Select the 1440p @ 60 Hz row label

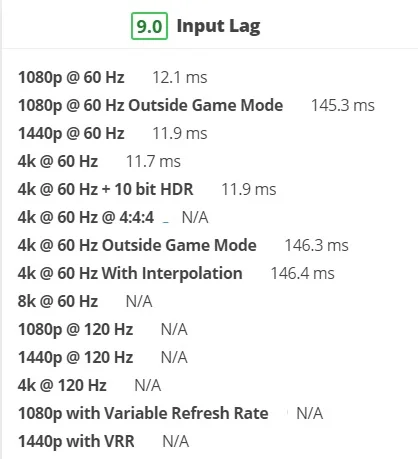click(x=71, y=133)
